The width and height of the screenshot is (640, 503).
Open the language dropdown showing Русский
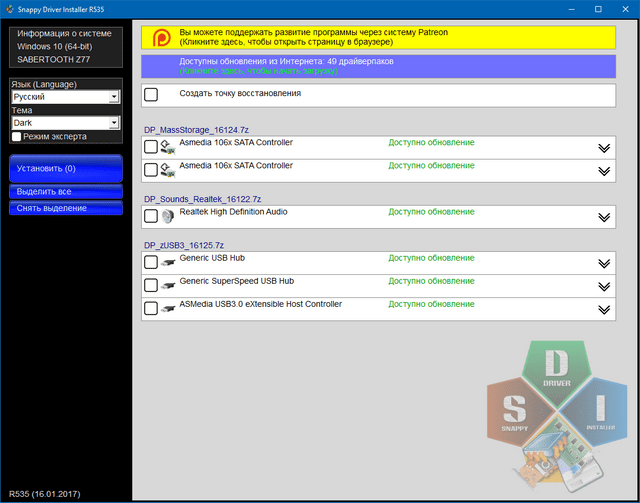tap(66, 97)
